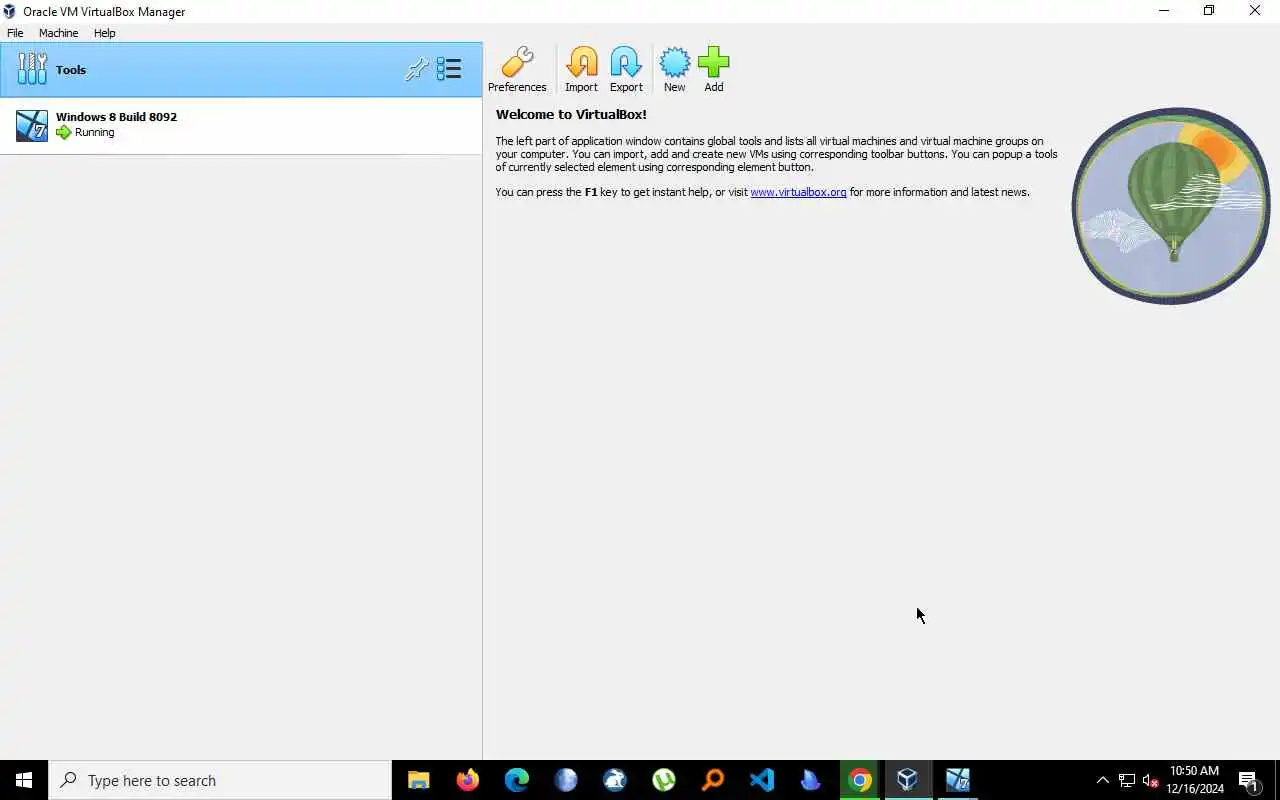Click the Welcome to VirtualBox! heading
This screenshot has height=800, width=1280.
click(571, 114)
